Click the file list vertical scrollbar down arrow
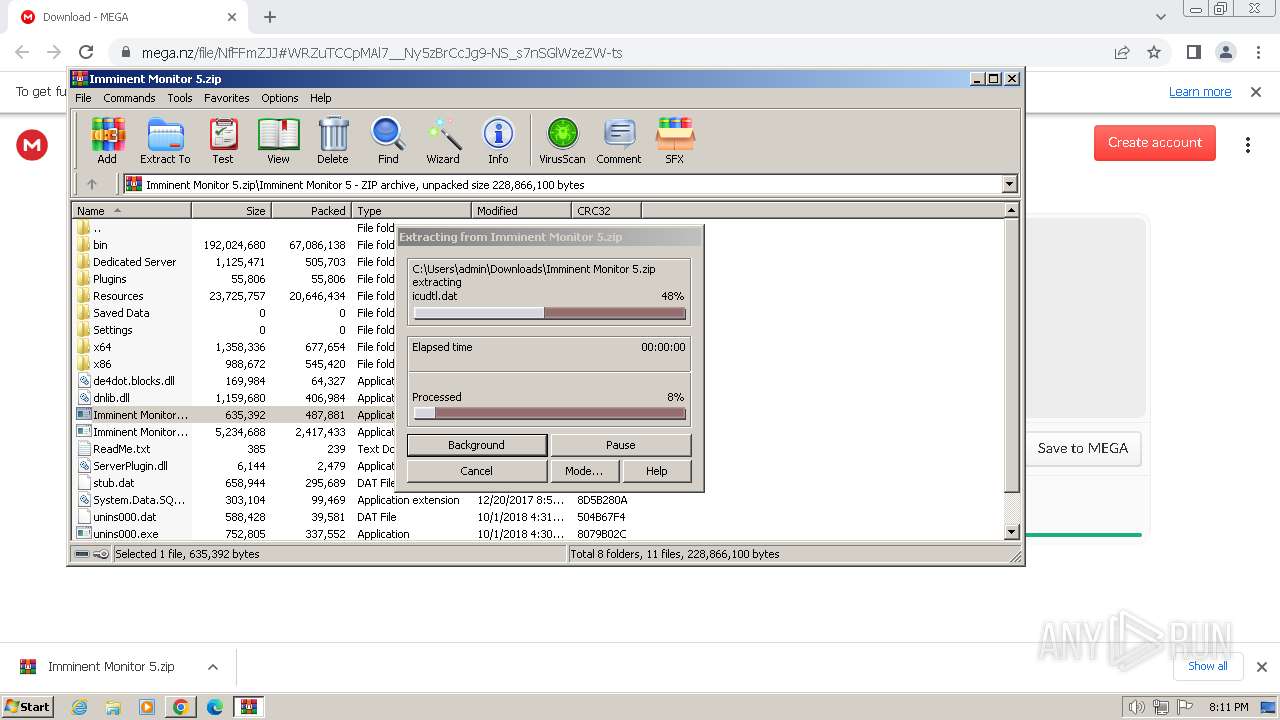1280x720 pixels. [x=1011, y=532]
